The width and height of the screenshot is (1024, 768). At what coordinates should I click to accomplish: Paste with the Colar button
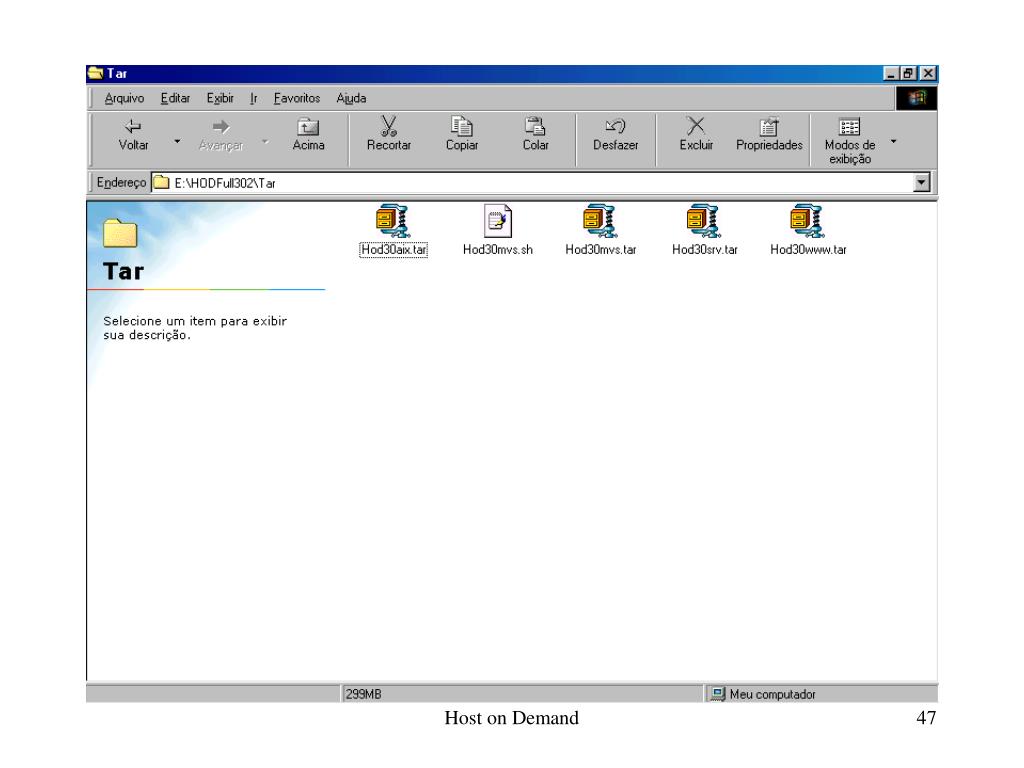pos(536,135)
